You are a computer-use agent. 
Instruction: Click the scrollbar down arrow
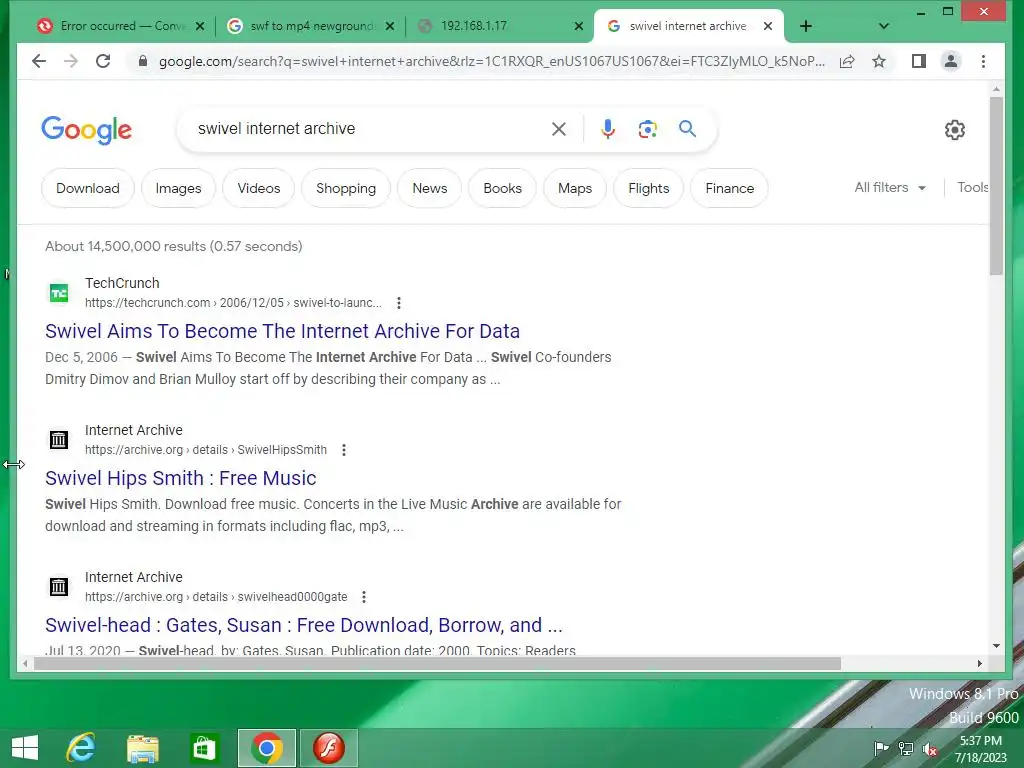click(x=996, y=646)
